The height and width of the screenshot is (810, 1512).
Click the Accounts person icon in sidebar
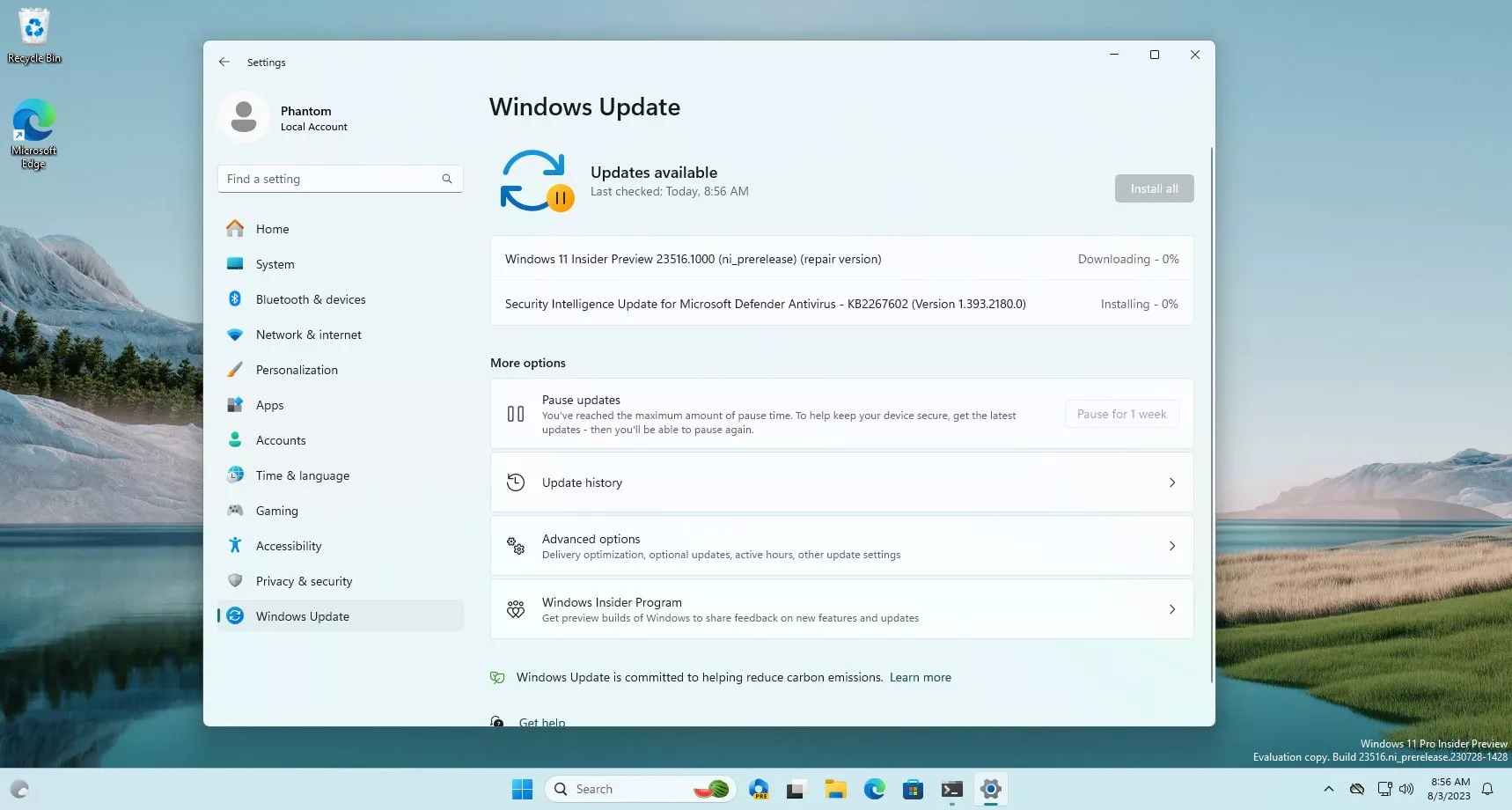click(235, 440)
